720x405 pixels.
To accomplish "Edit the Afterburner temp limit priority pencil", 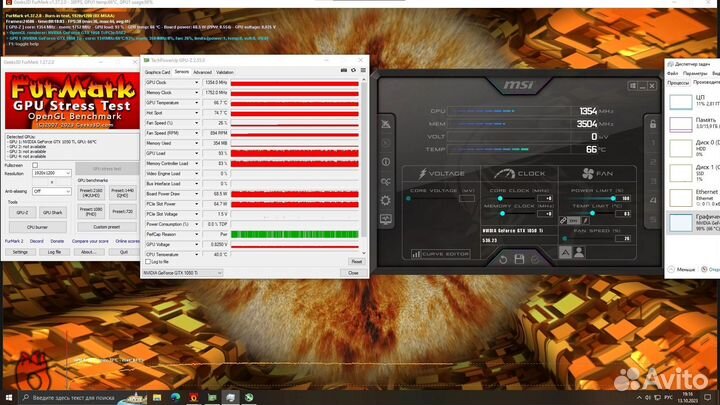I will click(585, 221).
